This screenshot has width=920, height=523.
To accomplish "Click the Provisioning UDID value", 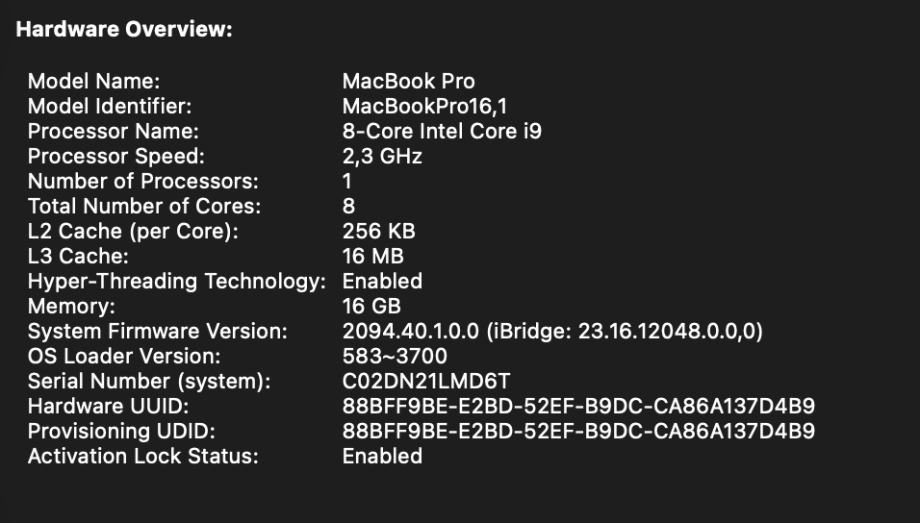I will 578,431.
